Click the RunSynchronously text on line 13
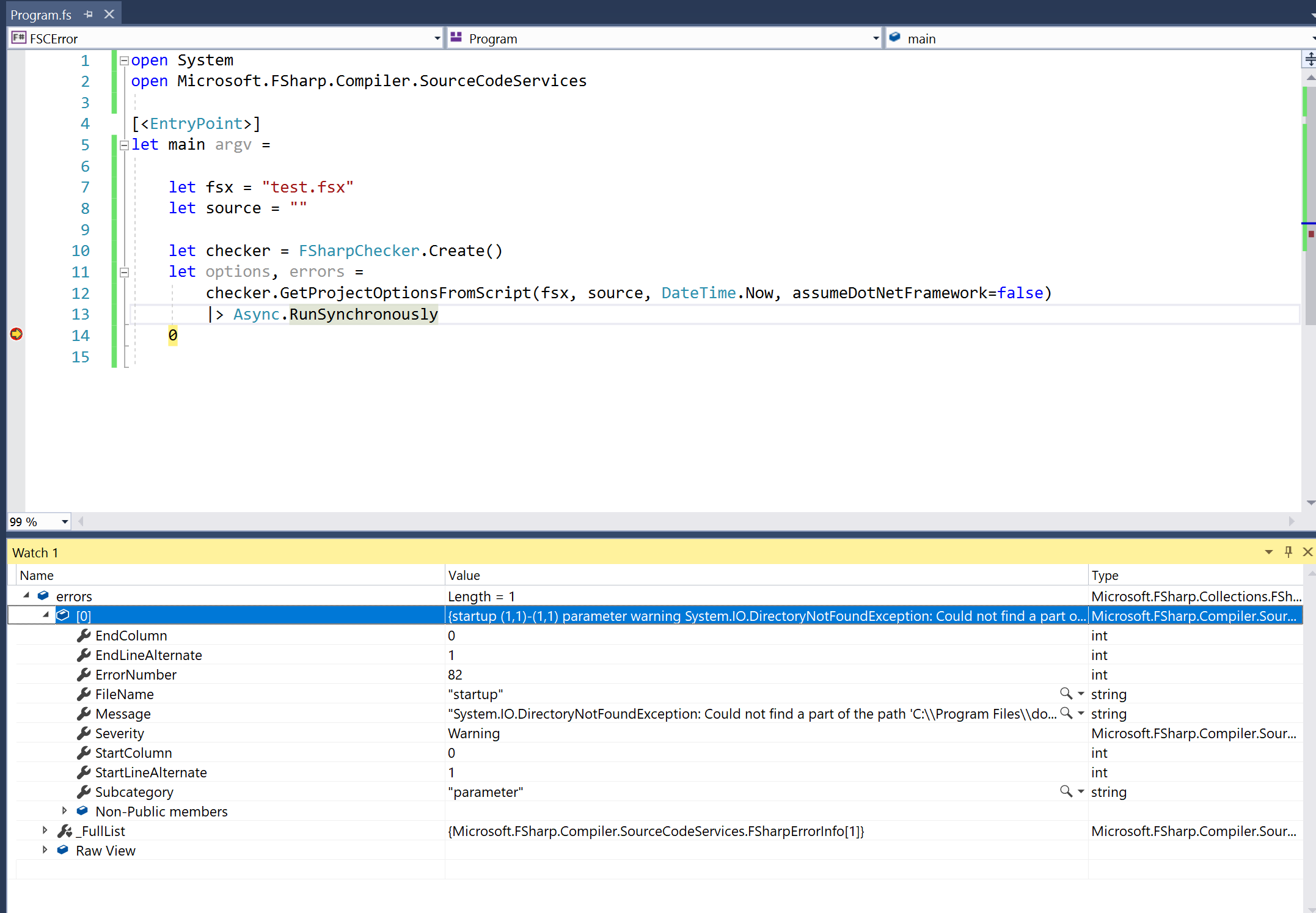 tap(364, 314)
